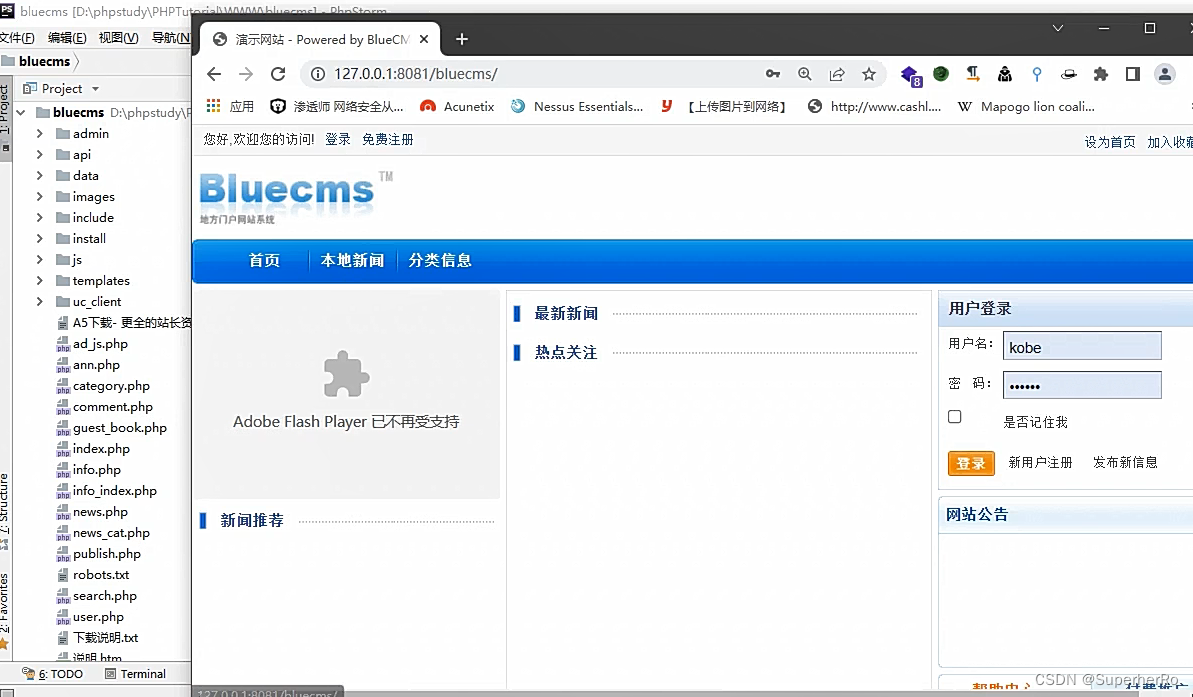Open the Extensions puzzle piece menu

[1101, 74]
